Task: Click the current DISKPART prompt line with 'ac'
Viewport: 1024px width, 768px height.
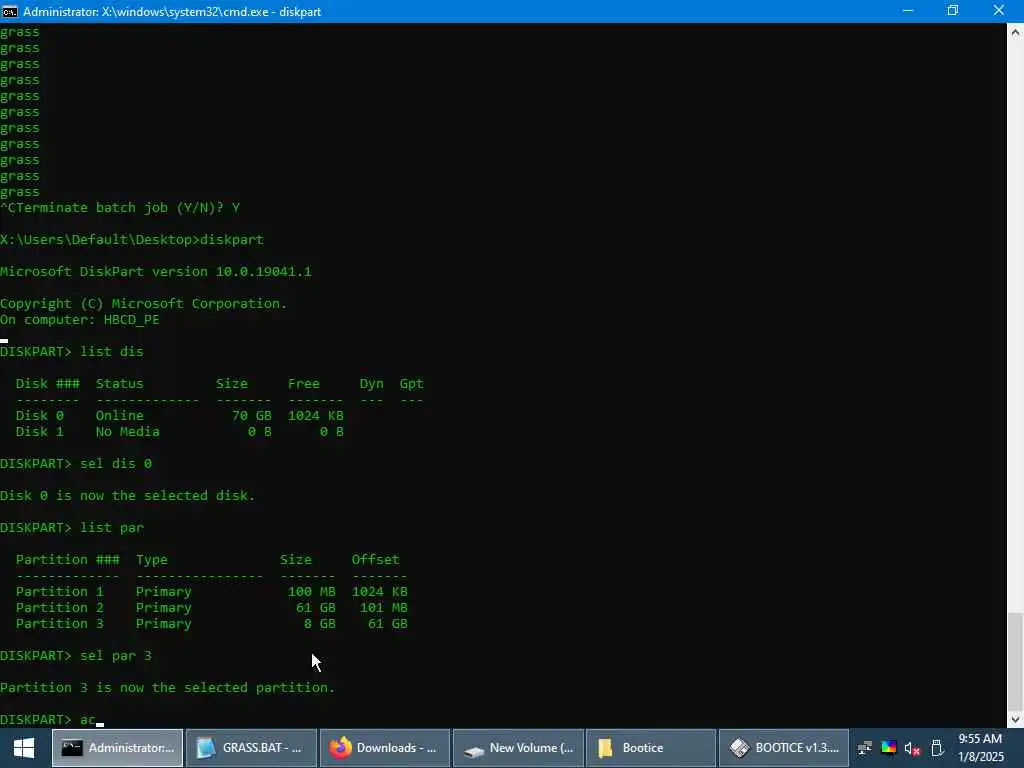Action: 52,720
